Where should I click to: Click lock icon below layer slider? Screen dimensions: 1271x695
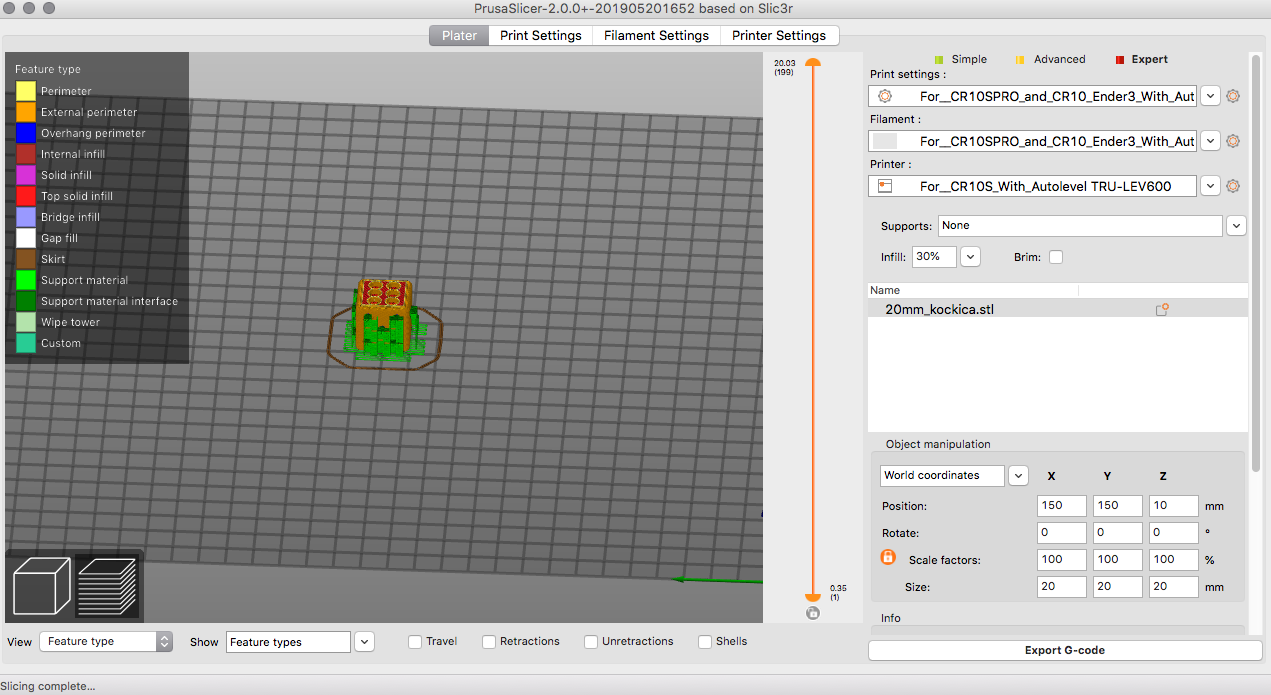(x=812, y=613)
